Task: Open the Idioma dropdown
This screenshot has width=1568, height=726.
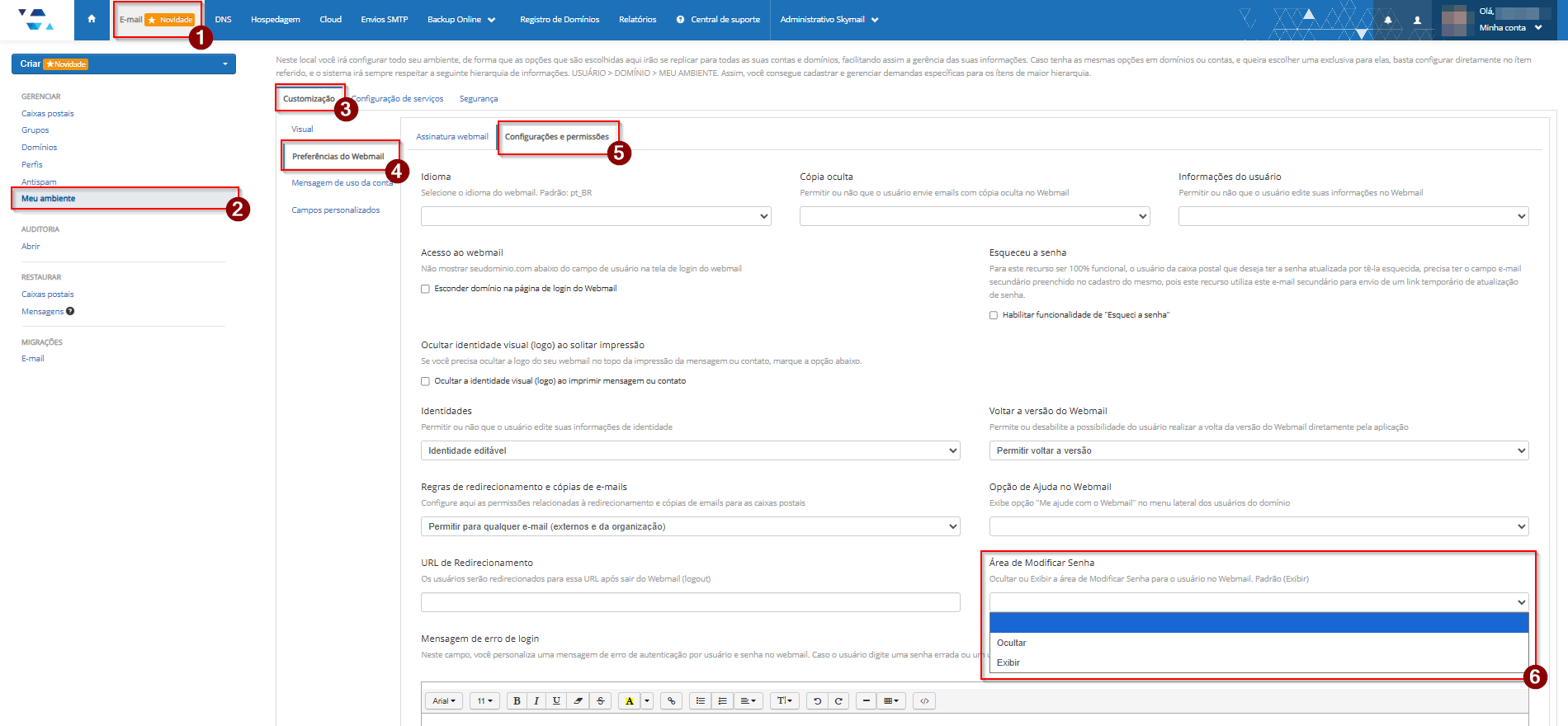Action: point(595,216)
